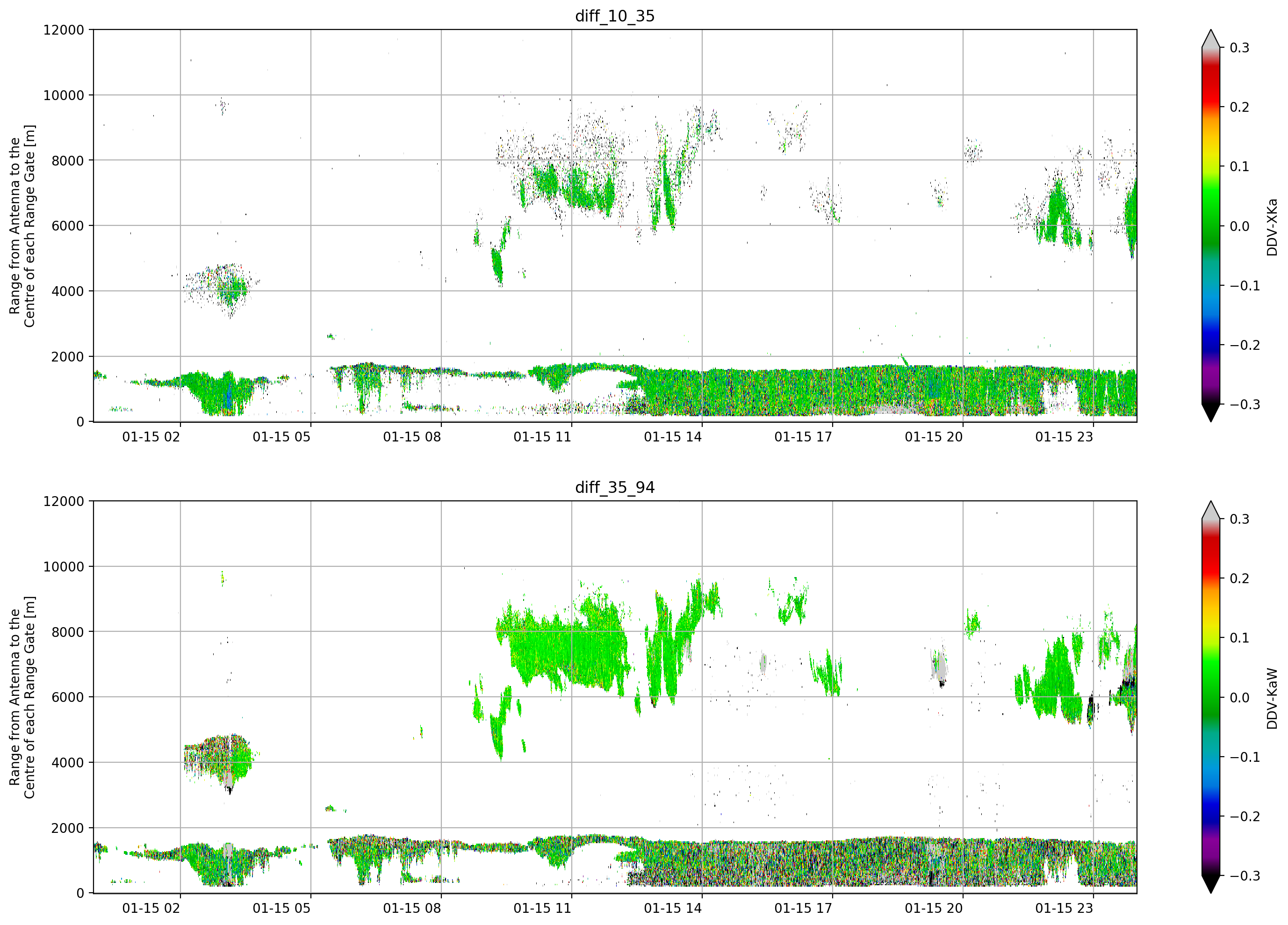Select the 0.3 tick on the DDV-XKa colorbar
The width and height of the screenshot is (1288, 925).
pyautogui.click(x=1239, y=48)
